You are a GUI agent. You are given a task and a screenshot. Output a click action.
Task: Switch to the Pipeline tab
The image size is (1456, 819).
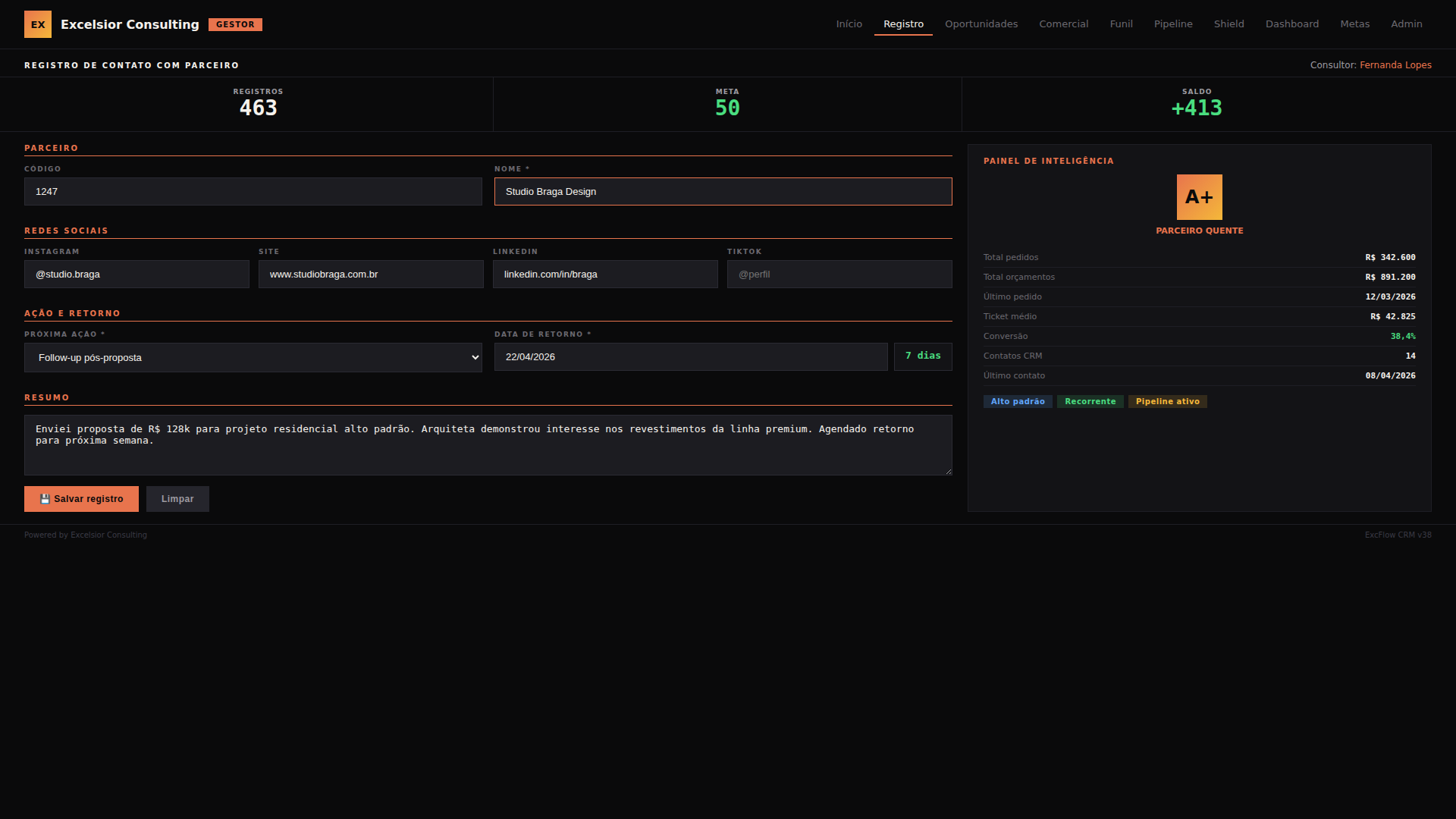[x=1172, y=24]
